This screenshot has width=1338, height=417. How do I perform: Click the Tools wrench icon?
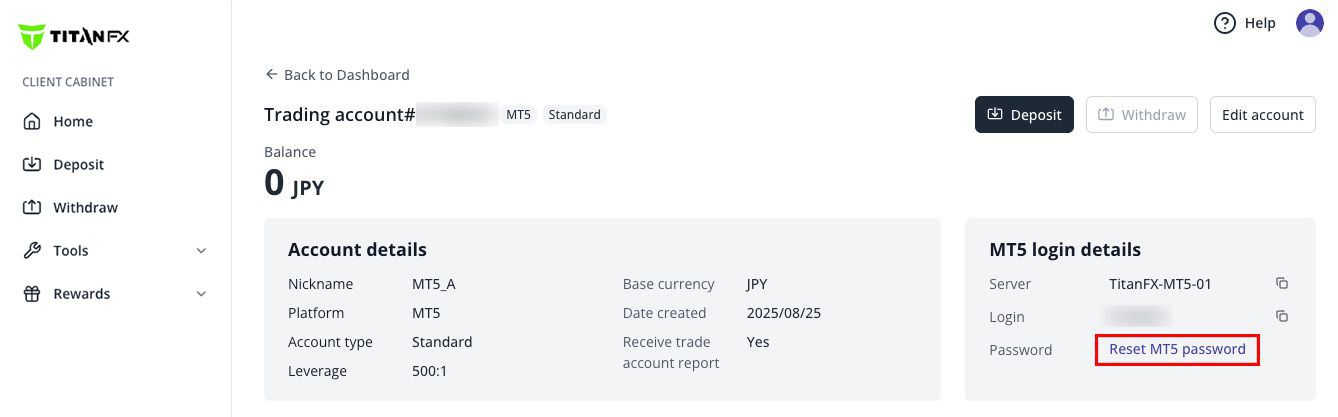(32, 251)
